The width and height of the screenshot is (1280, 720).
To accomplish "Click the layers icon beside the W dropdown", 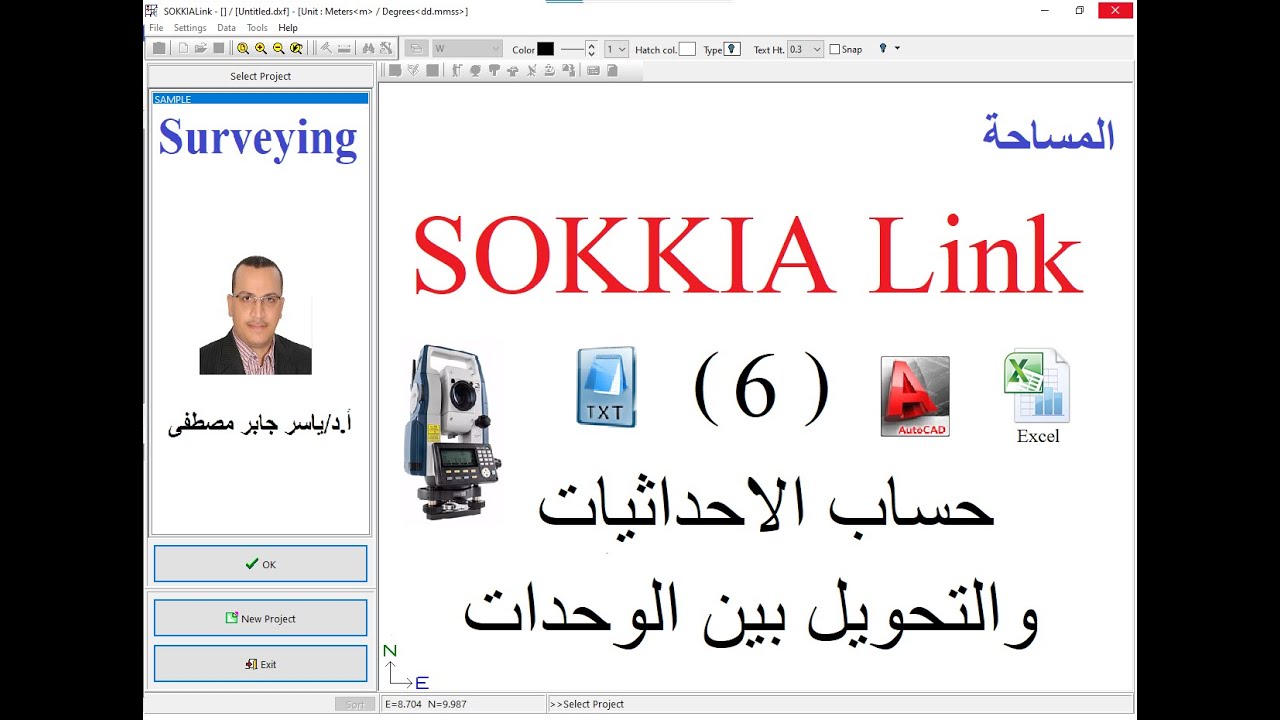I will (x=416, y=48).
